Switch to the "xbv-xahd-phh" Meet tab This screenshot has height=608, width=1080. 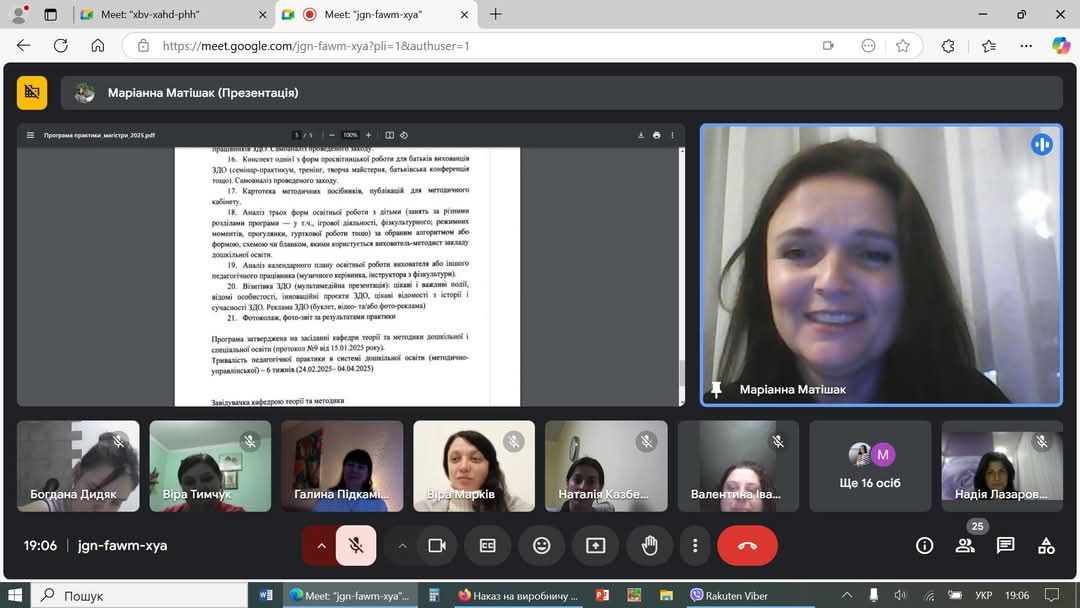[x=165, y=15]
